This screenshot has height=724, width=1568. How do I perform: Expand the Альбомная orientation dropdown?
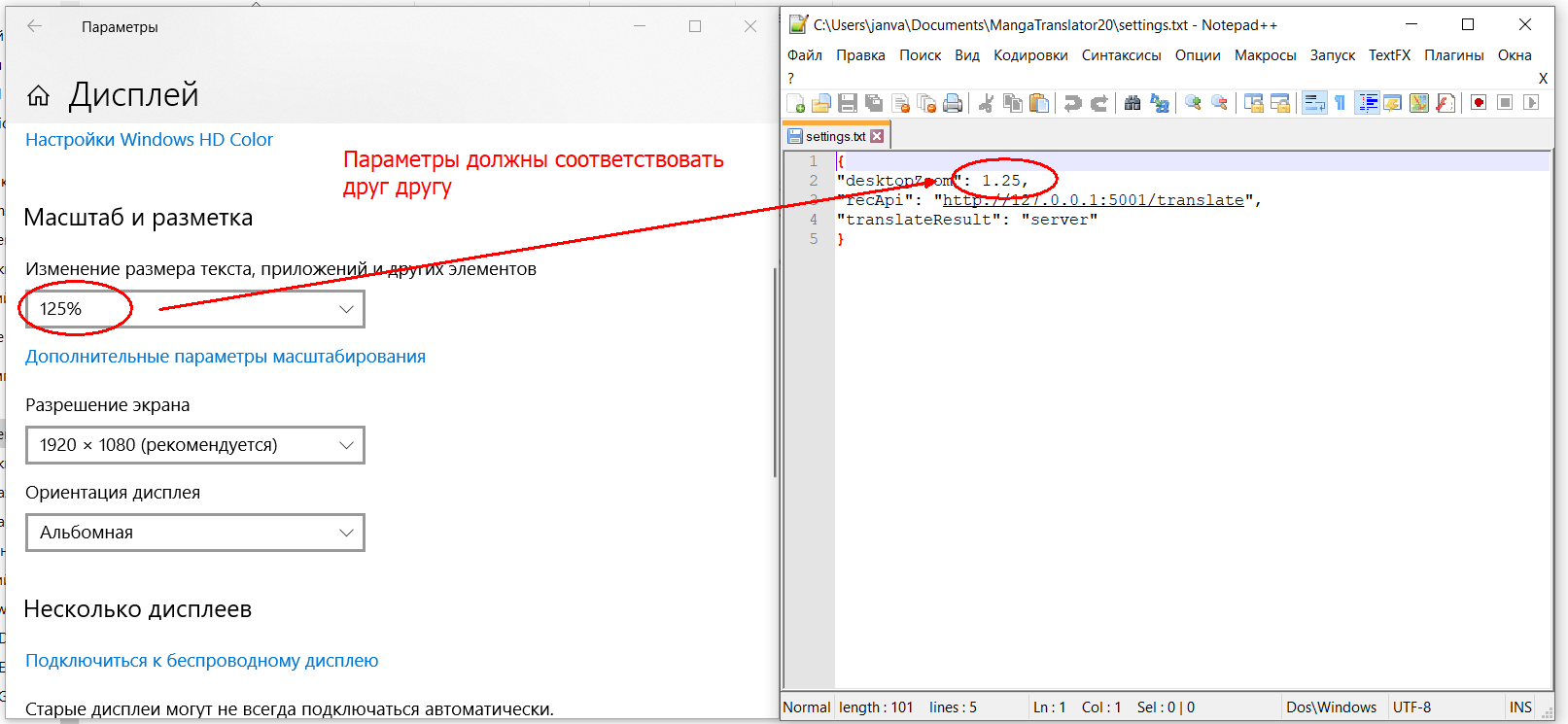point(195,533)
